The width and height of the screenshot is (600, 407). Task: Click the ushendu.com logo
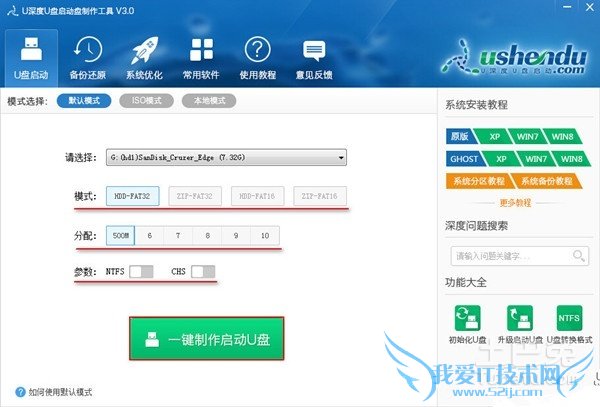point(514,58)
